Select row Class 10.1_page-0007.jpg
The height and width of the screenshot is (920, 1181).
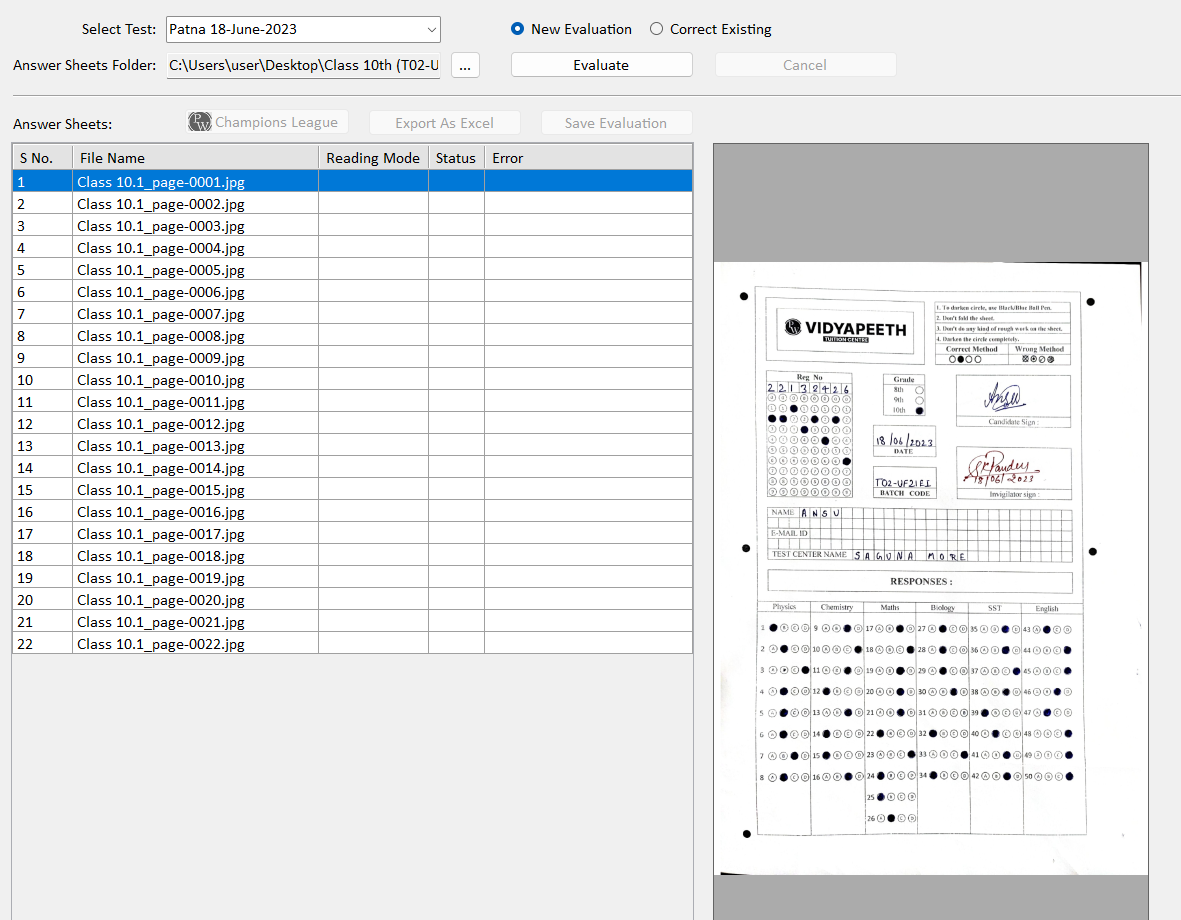[x=352, y=313]
